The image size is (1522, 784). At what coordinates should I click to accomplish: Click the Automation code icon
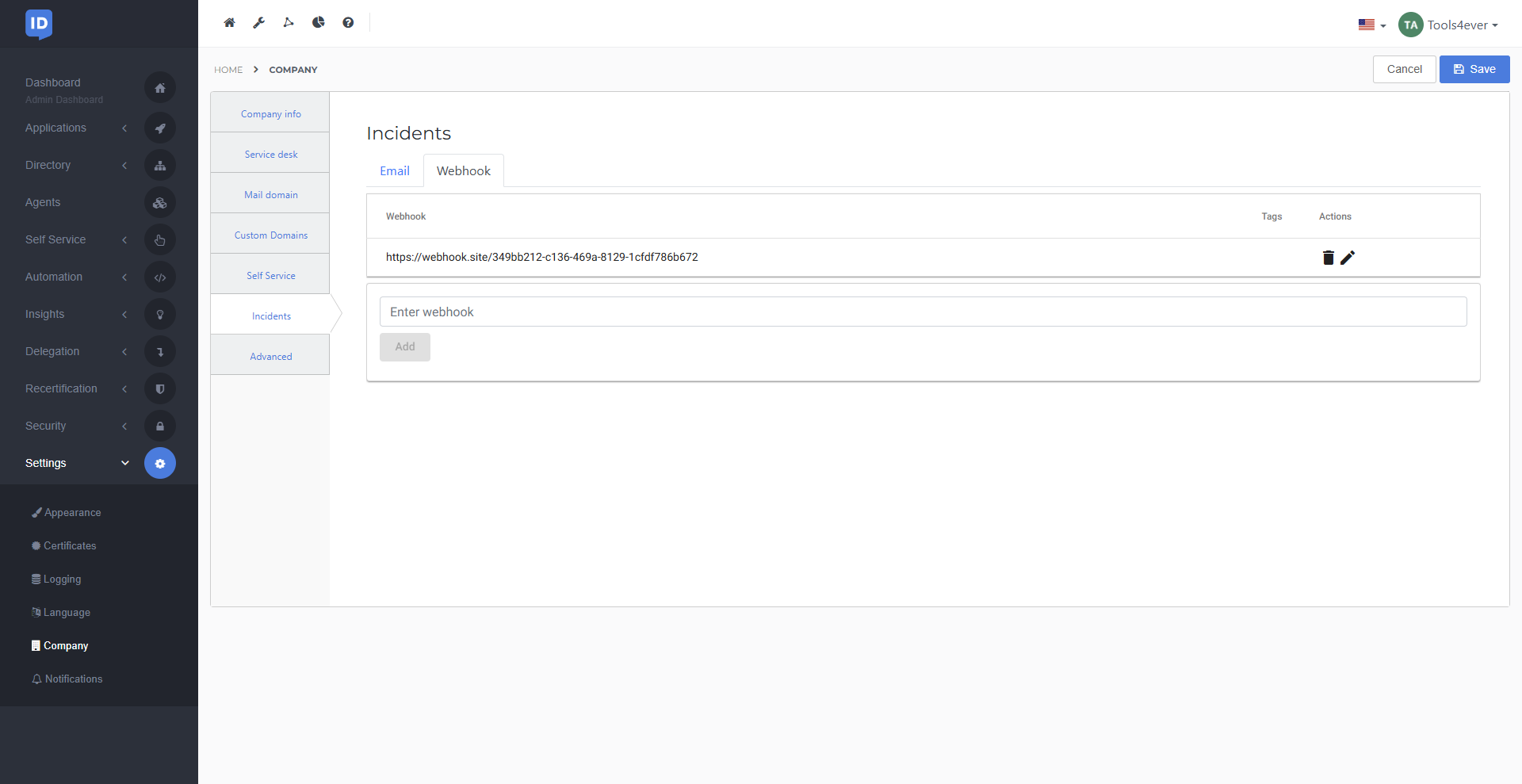[x=160, y=277]
